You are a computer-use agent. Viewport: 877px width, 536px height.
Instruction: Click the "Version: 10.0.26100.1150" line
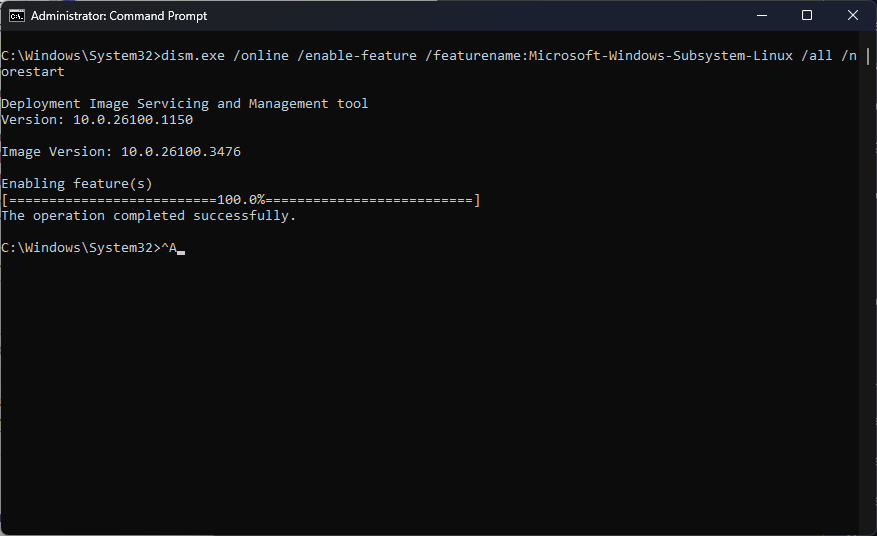[x=97, y=120]
